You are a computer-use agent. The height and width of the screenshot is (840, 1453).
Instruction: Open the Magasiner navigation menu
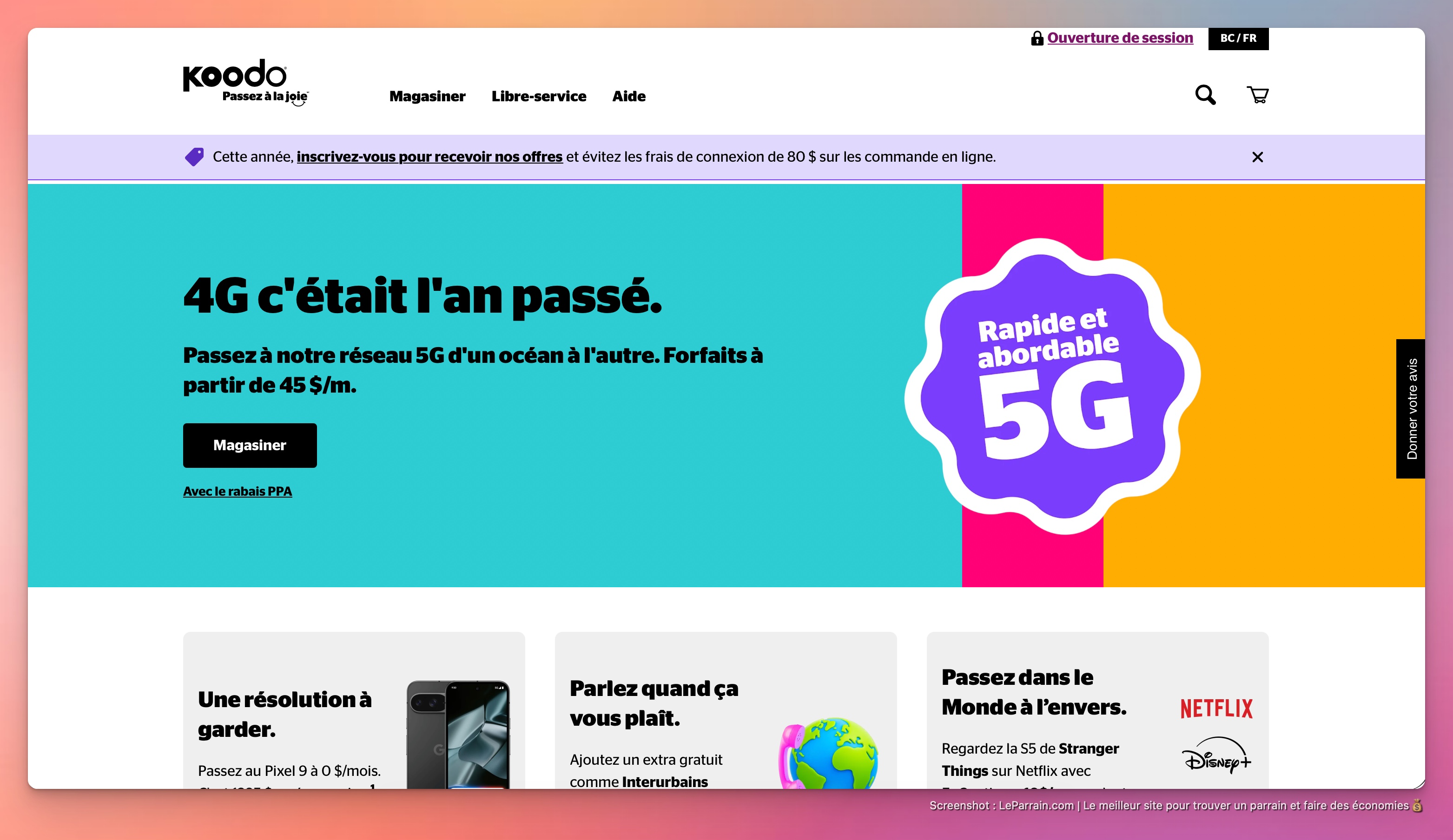[x=427, y=96]
